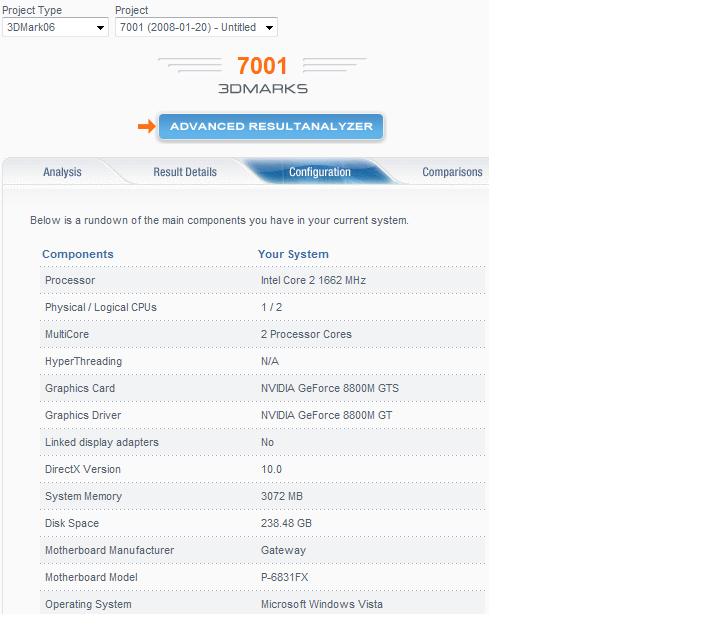
Task: Select the MultiCore row label
Action: tap(67, 335)
